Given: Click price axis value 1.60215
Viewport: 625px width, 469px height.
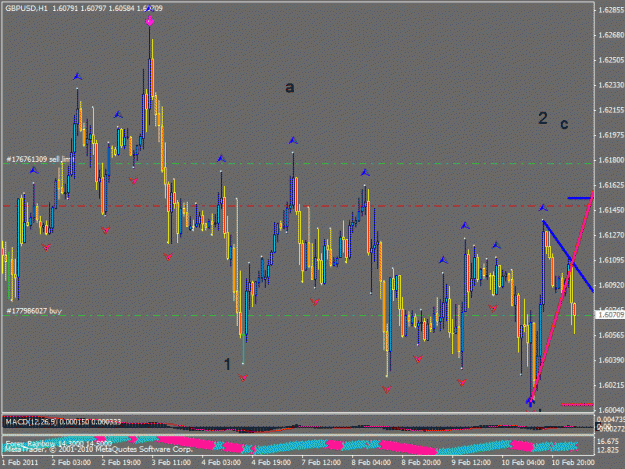Looking at the screenshot, I should (611, 385).
